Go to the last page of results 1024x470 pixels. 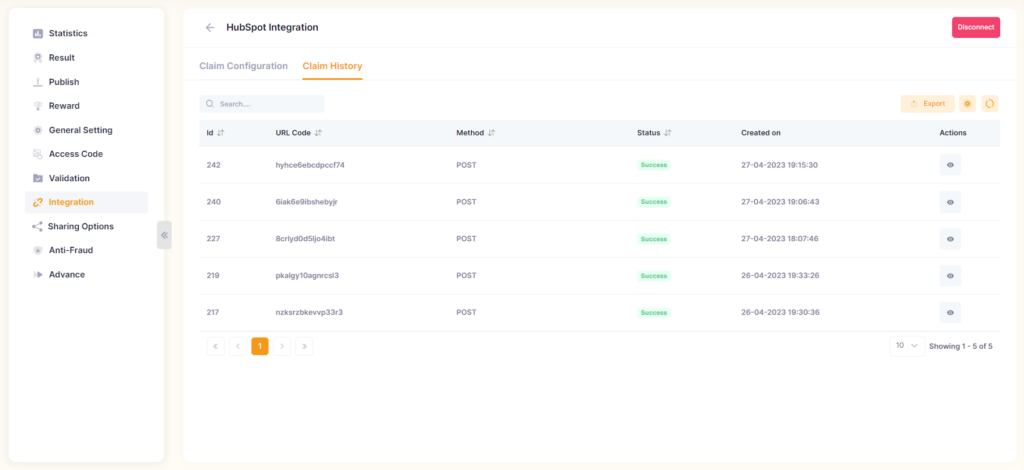304,346
